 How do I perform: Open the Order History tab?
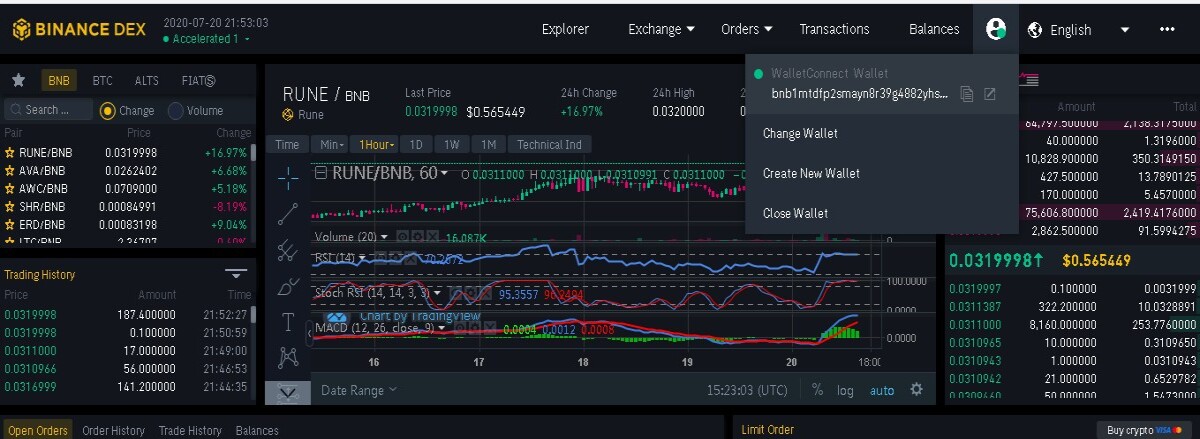tap(113, 430)
